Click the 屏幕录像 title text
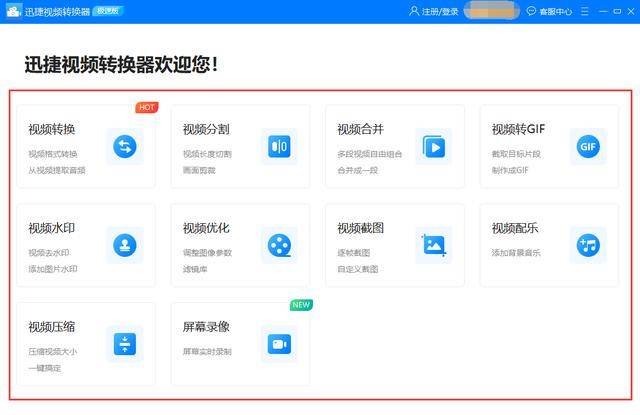Viewport: 640px width, 415px height. click(206, 327)
